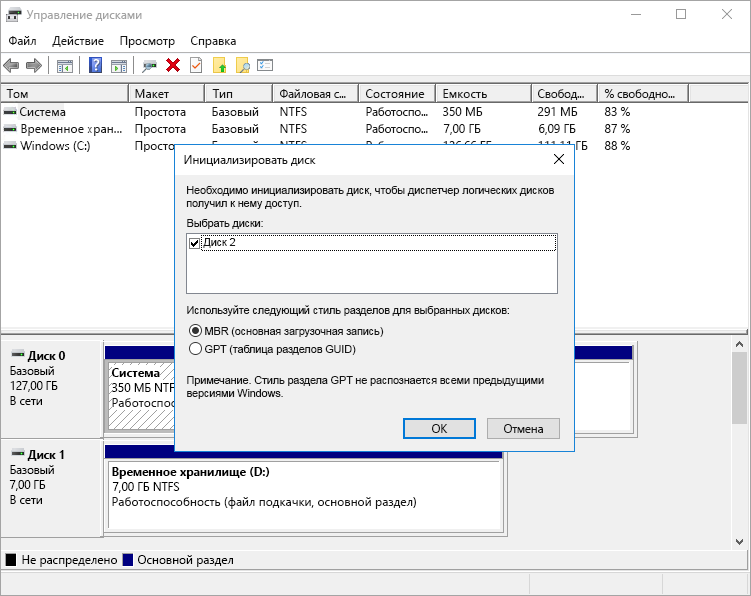Click the Отмена button

pos(523,428)
